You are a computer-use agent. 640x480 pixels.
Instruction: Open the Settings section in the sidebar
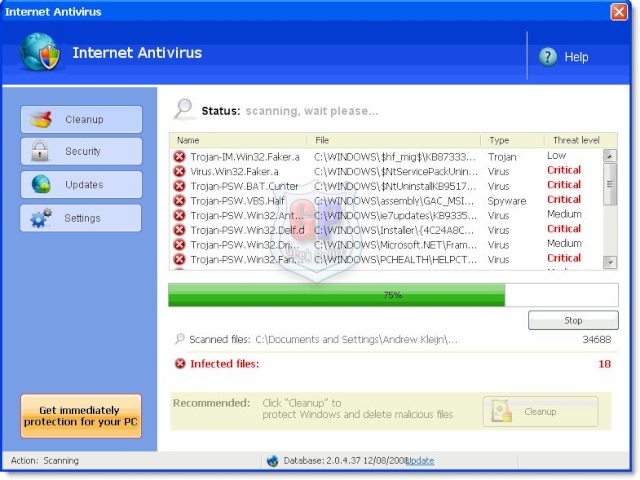click(x=81, y=218)
